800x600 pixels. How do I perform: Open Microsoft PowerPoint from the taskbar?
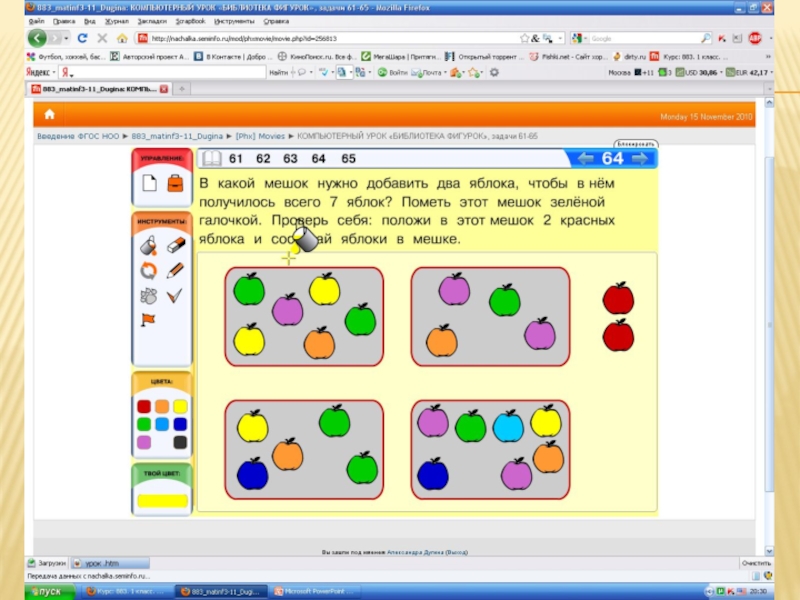pyautogui.click(x=314, y=591)
